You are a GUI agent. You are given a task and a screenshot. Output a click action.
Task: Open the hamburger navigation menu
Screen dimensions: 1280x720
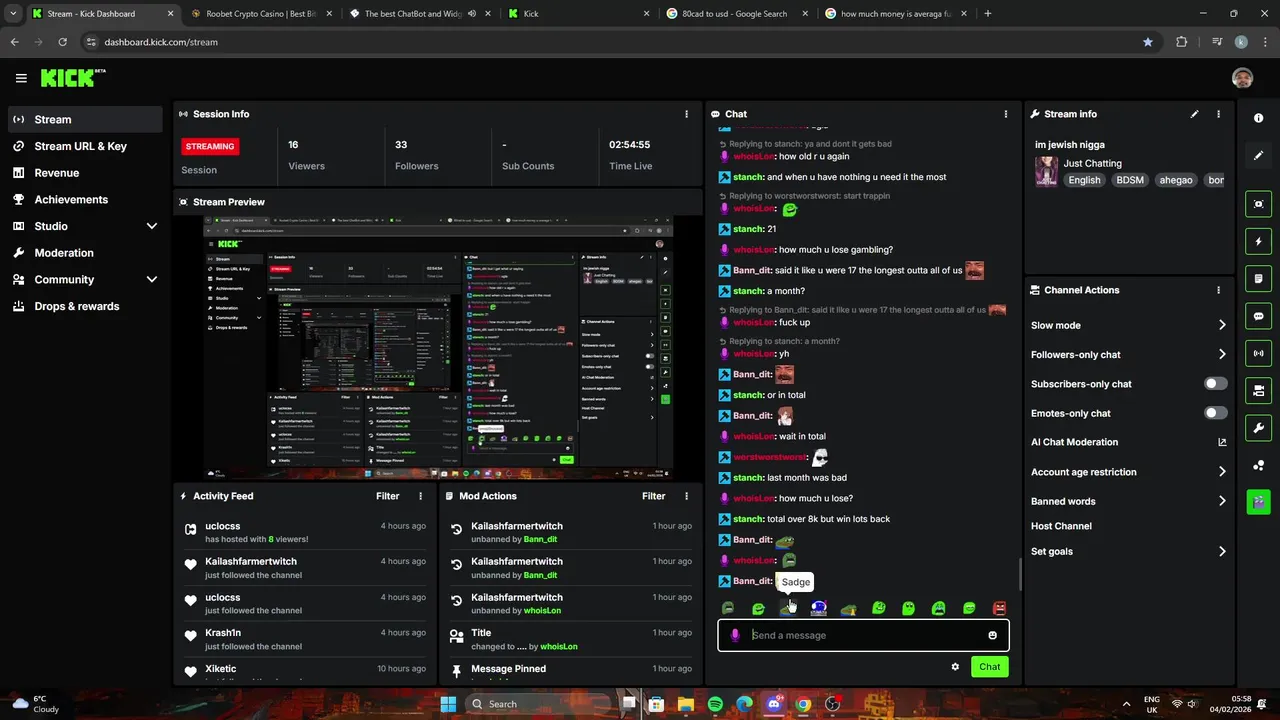(x=21, y=78)
